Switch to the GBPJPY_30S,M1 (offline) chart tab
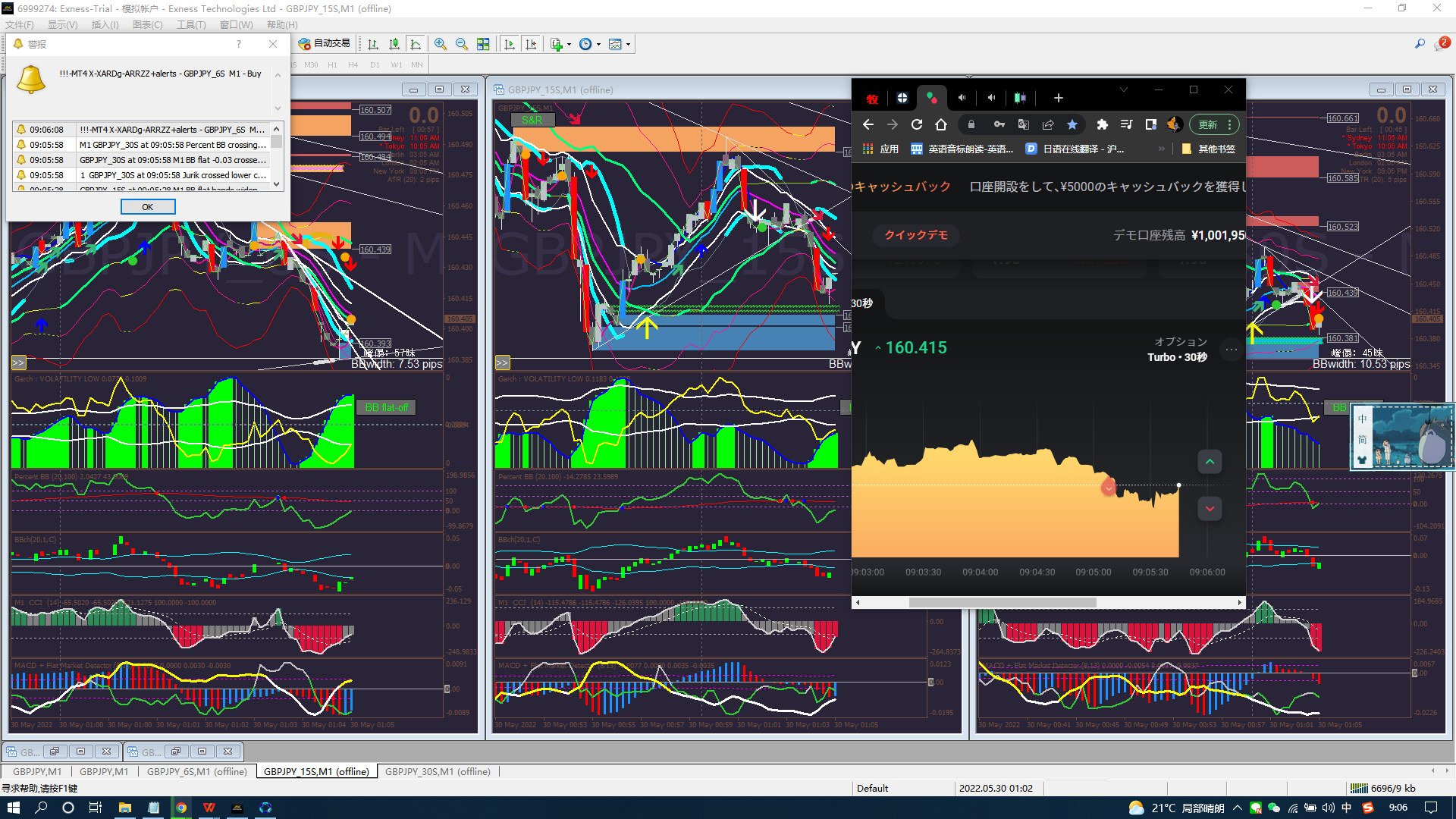 (438, 771)
